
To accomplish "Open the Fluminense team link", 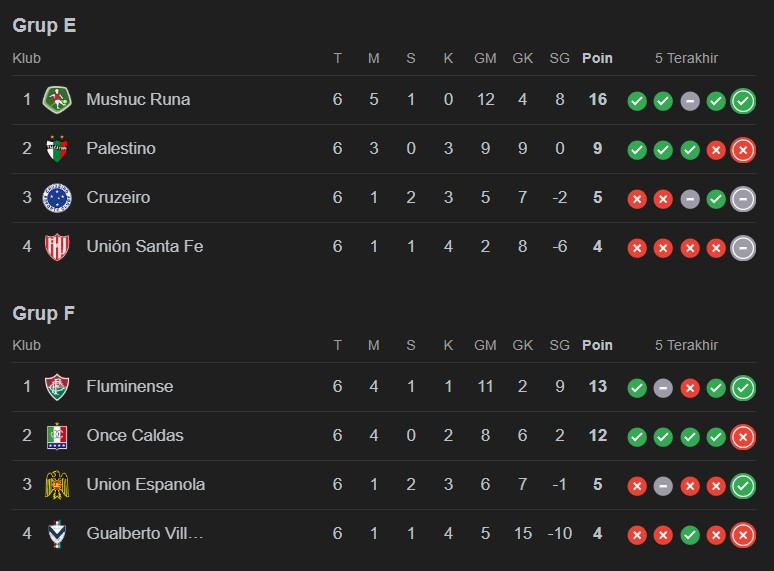I will 130,387.
